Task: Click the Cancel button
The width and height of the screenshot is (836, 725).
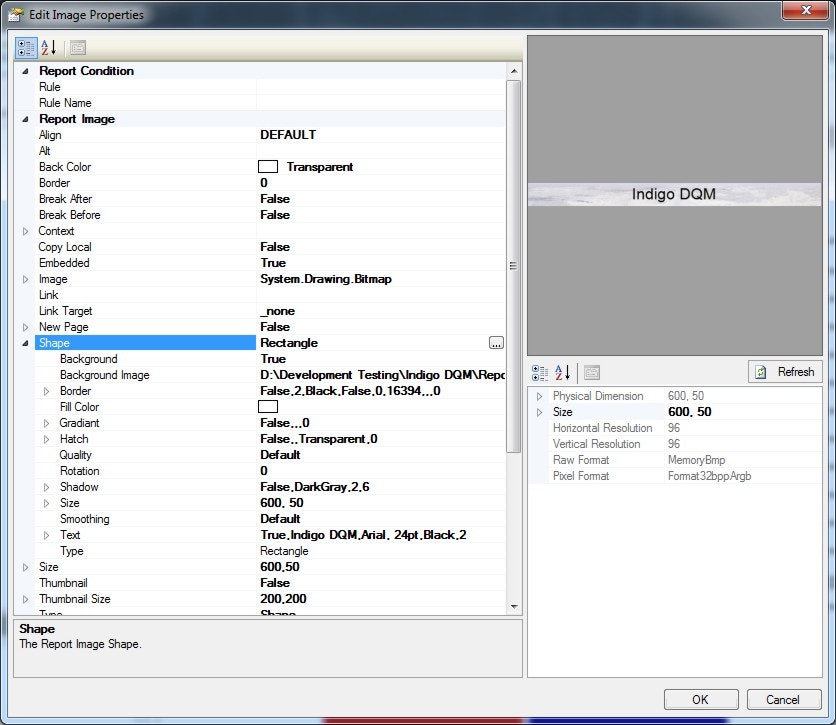Action: (x=784, y=699)
